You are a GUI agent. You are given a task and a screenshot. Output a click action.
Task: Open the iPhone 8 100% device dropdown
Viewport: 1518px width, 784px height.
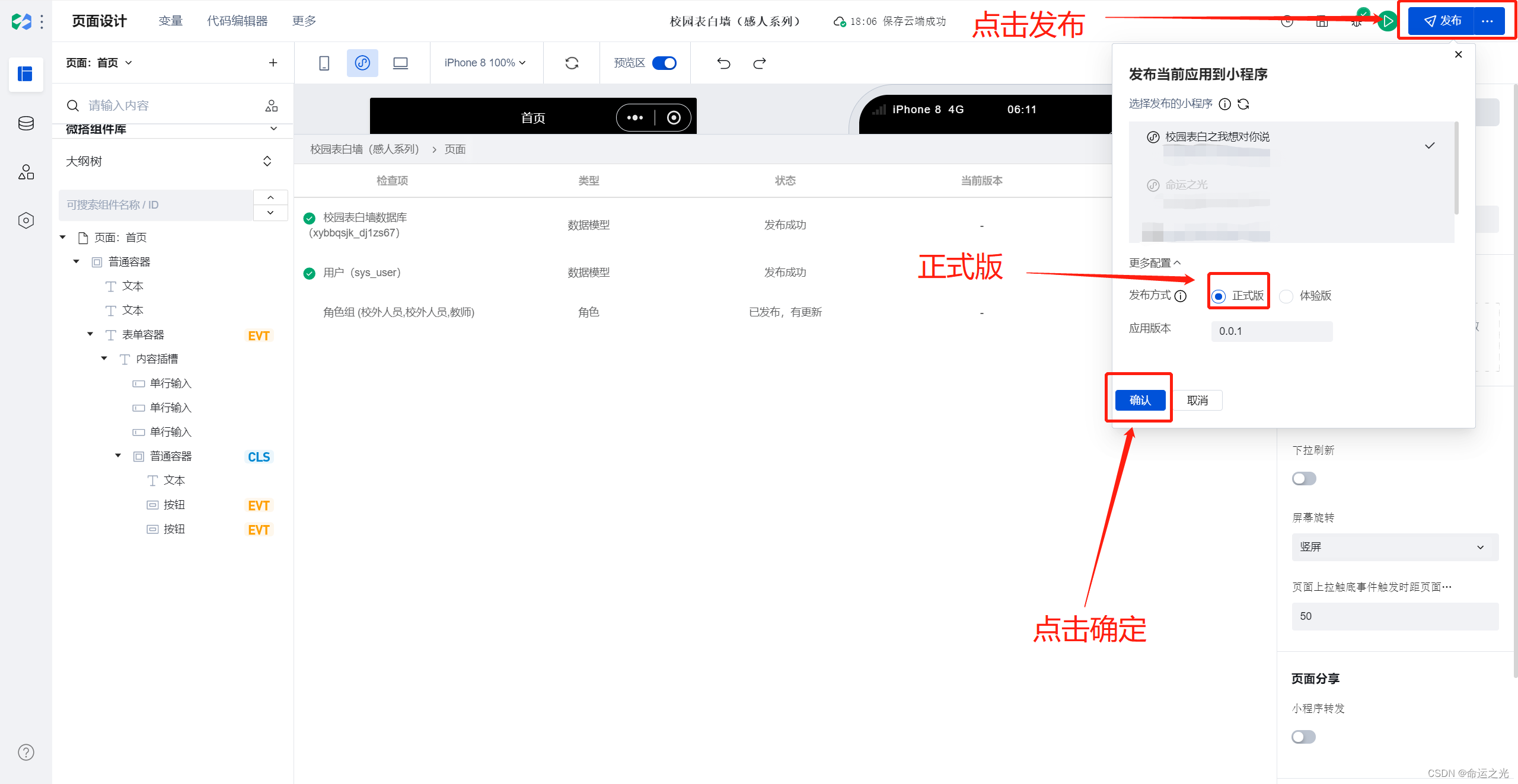pos(484,63)
